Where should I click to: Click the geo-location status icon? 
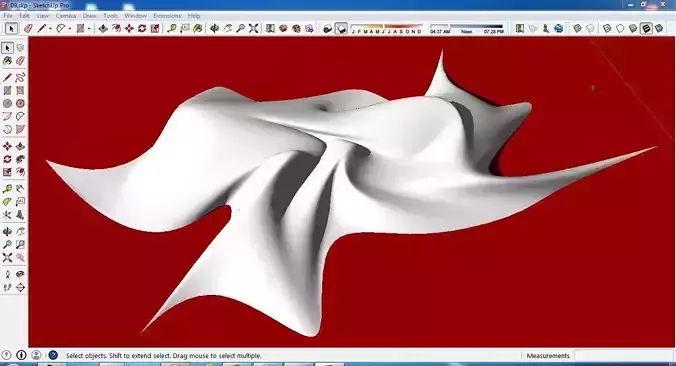point(6,355)
